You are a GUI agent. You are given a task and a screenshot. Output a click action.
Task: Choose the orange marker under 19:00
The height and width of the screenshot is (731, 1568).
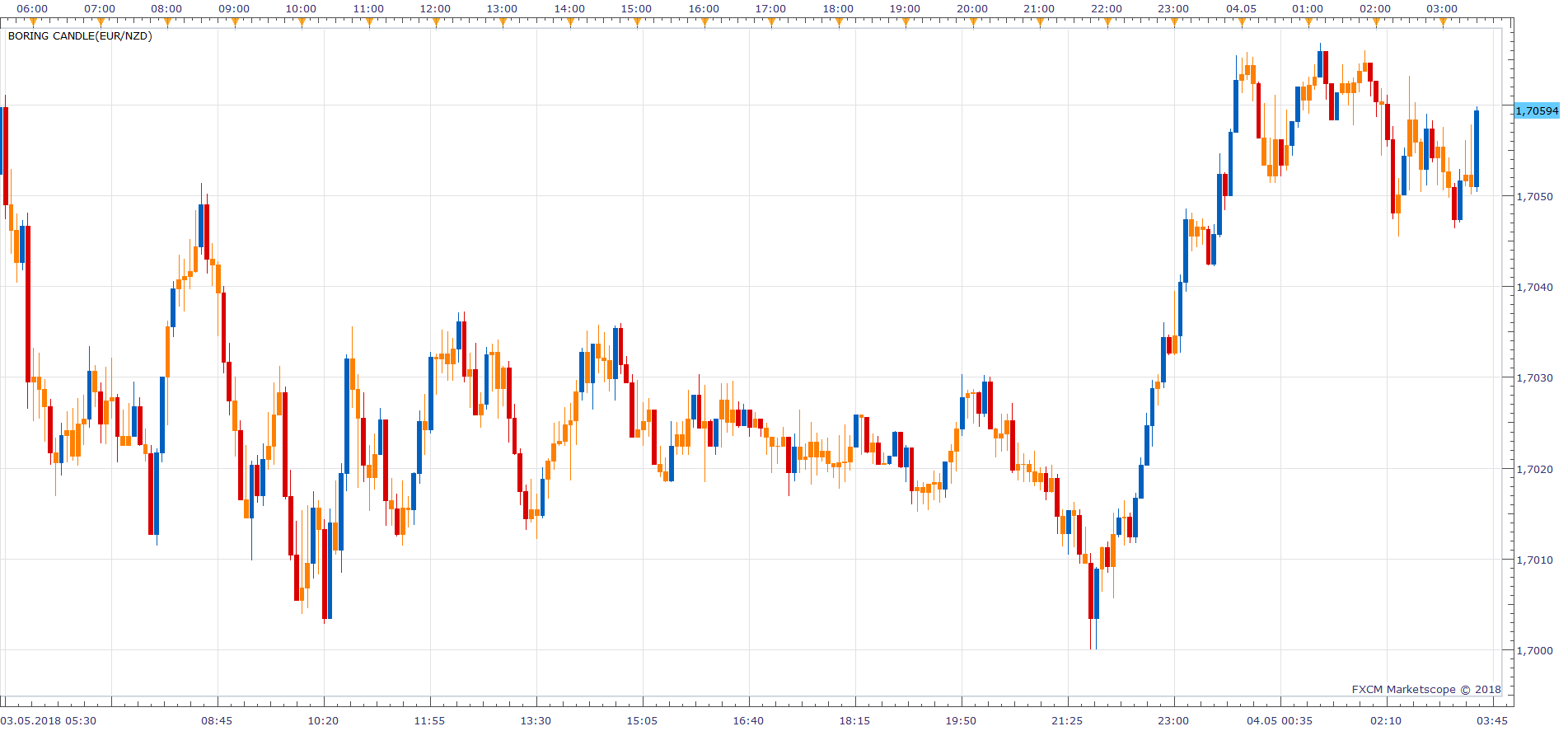pos(906,22)
